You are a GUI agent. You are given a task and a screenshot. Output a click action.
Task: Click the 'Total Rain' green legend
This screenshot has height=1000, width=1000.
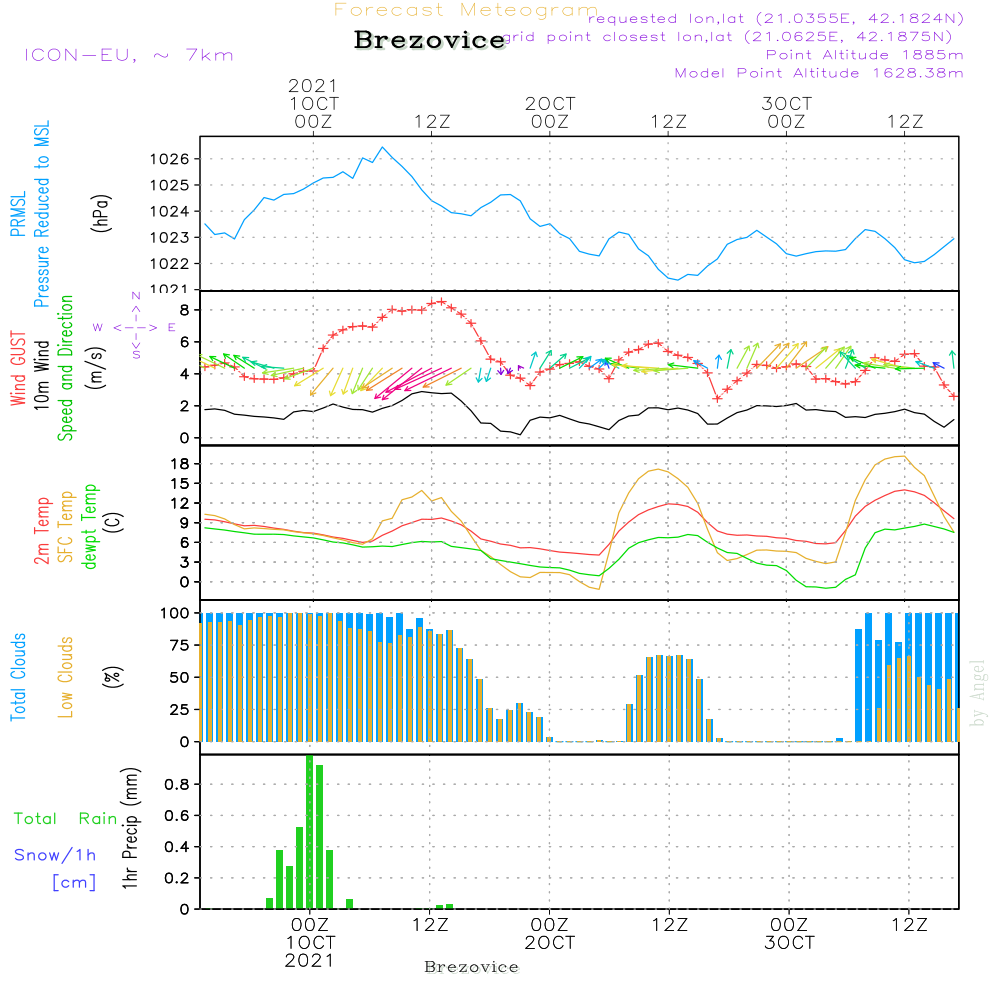(66, 818)
